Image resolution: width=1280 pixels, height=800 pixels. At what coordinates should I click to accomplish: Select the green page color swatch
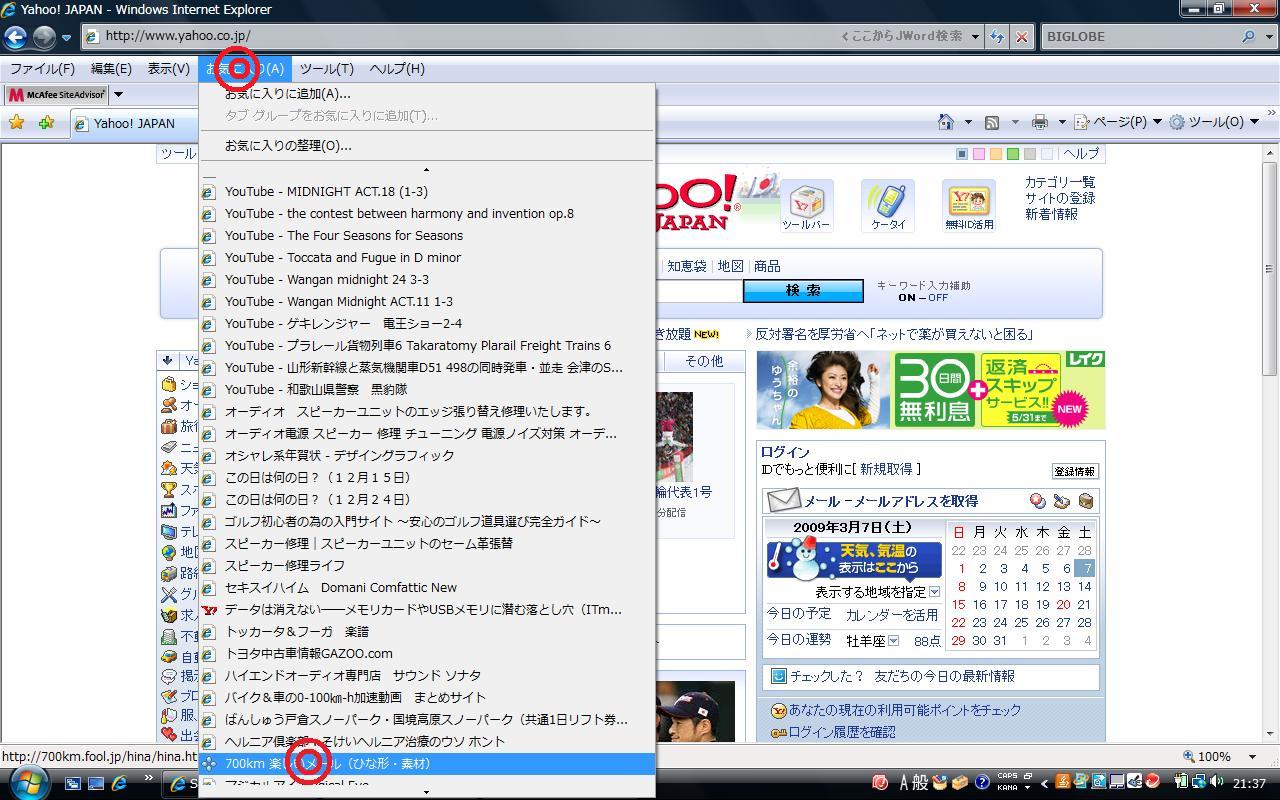[x=1013, y=154]
